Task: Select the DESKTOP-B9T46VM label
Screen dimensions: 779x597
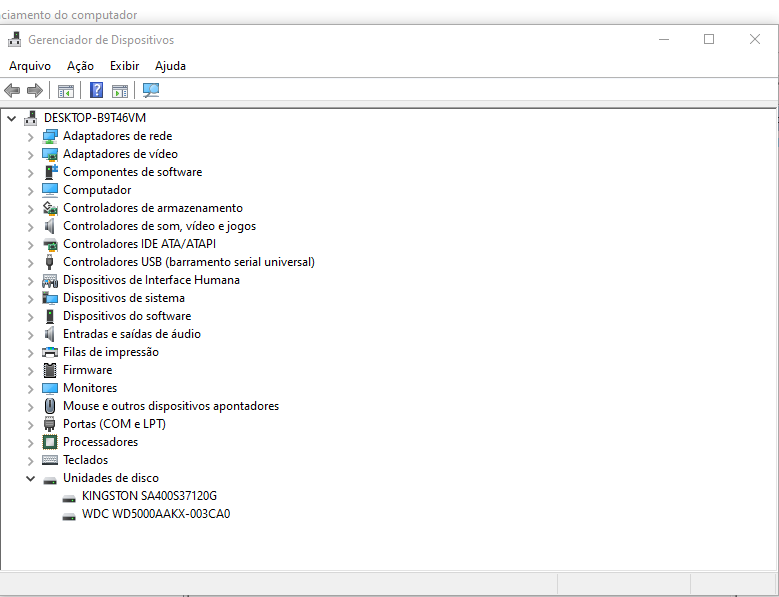Action: pyautogui.click(x=95, y=118)
